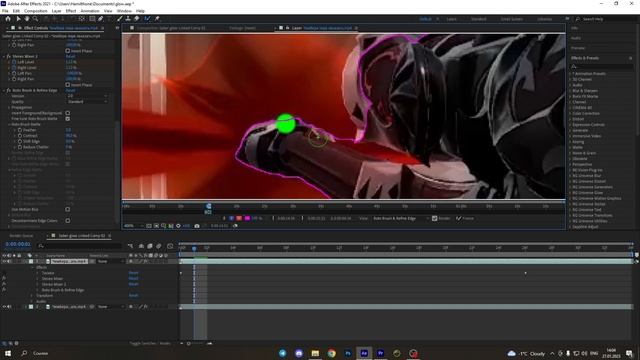Click Reset beside Transform in timeline
Screen dimensions: 640x360
(x=133, y=296)
